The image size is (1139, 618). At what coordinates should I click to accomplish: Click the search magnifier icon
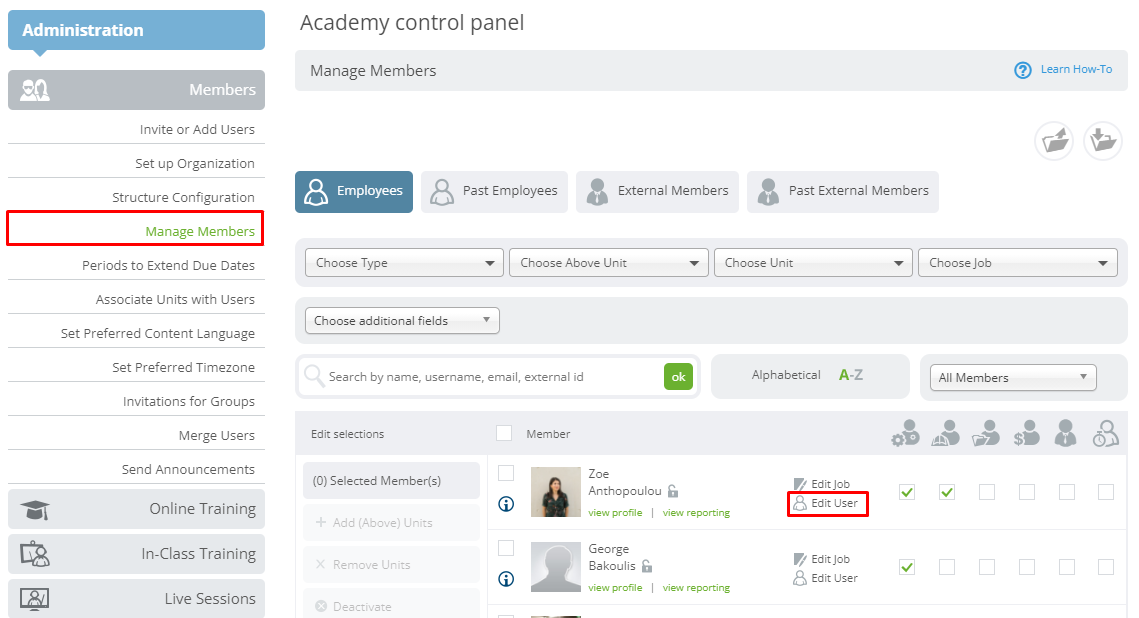click(x=314, y=375)
